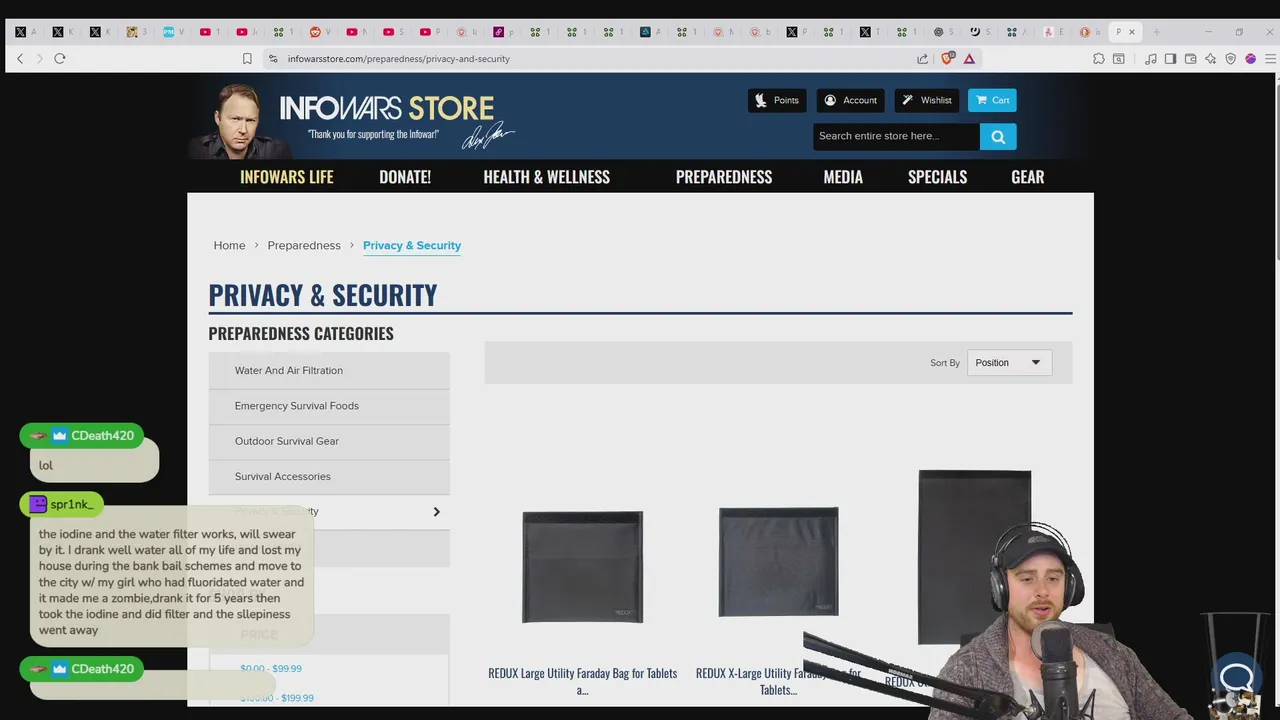Screen dimensions: 1280x720
Task: Open REDUX X-Large Utility Faraday Bag thumbnail
Action: [778, 562]
